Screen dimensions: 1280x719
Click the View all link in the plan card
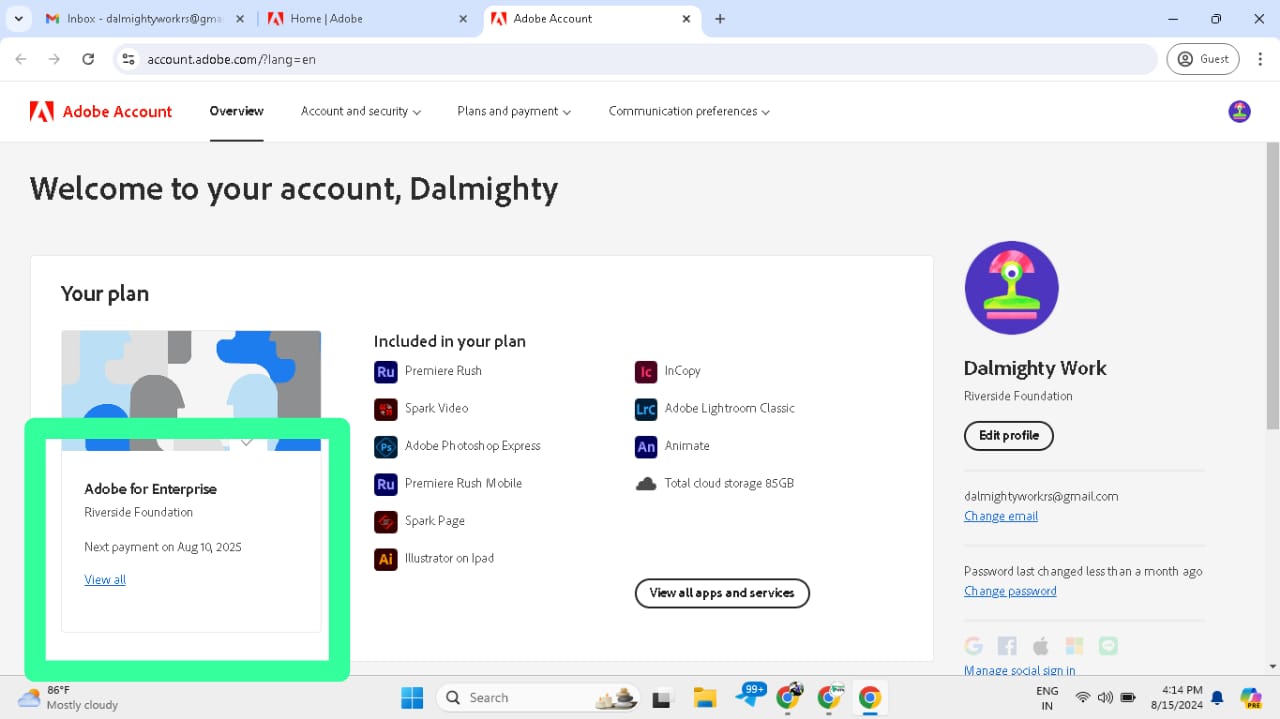click(x=105, y=580)
